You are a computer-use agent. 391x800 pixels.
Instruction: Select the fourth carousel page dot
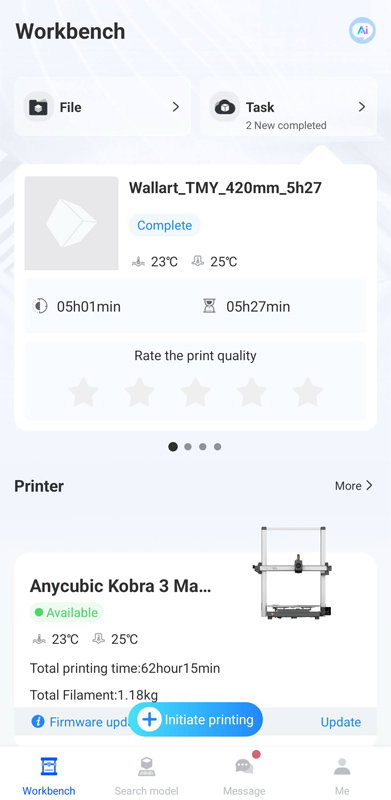click(217, 447)
